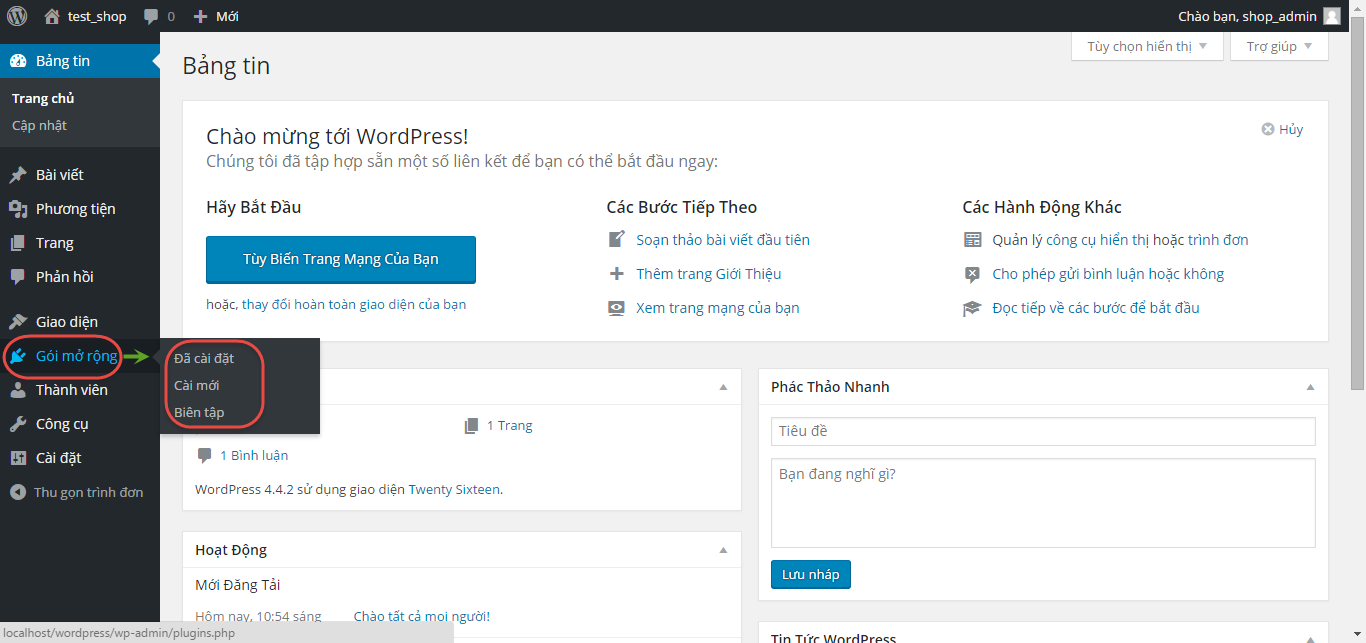Screen dimensions: 1366x643
Task: Click the plus icon beside Thêm trang
Action: click(x=617, y=274)
